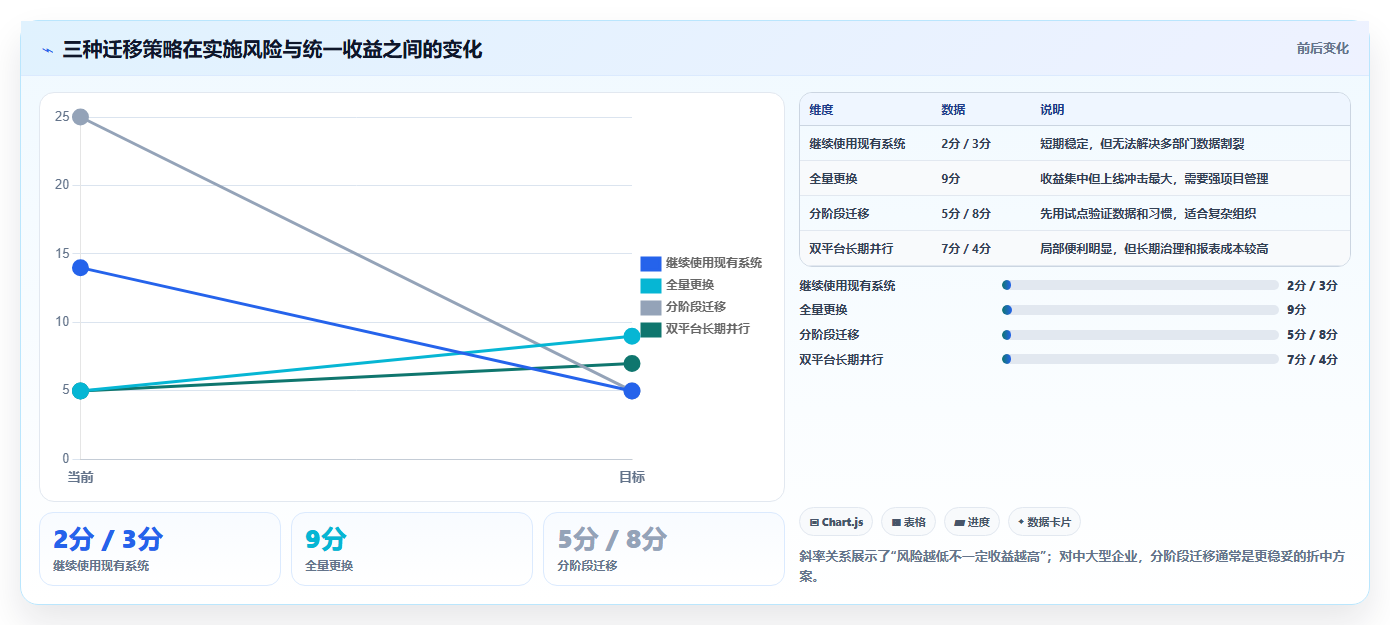The height and width of the screenshot is (625, 1390).
Task: Click the chart title heading
Action: [272, 49]
